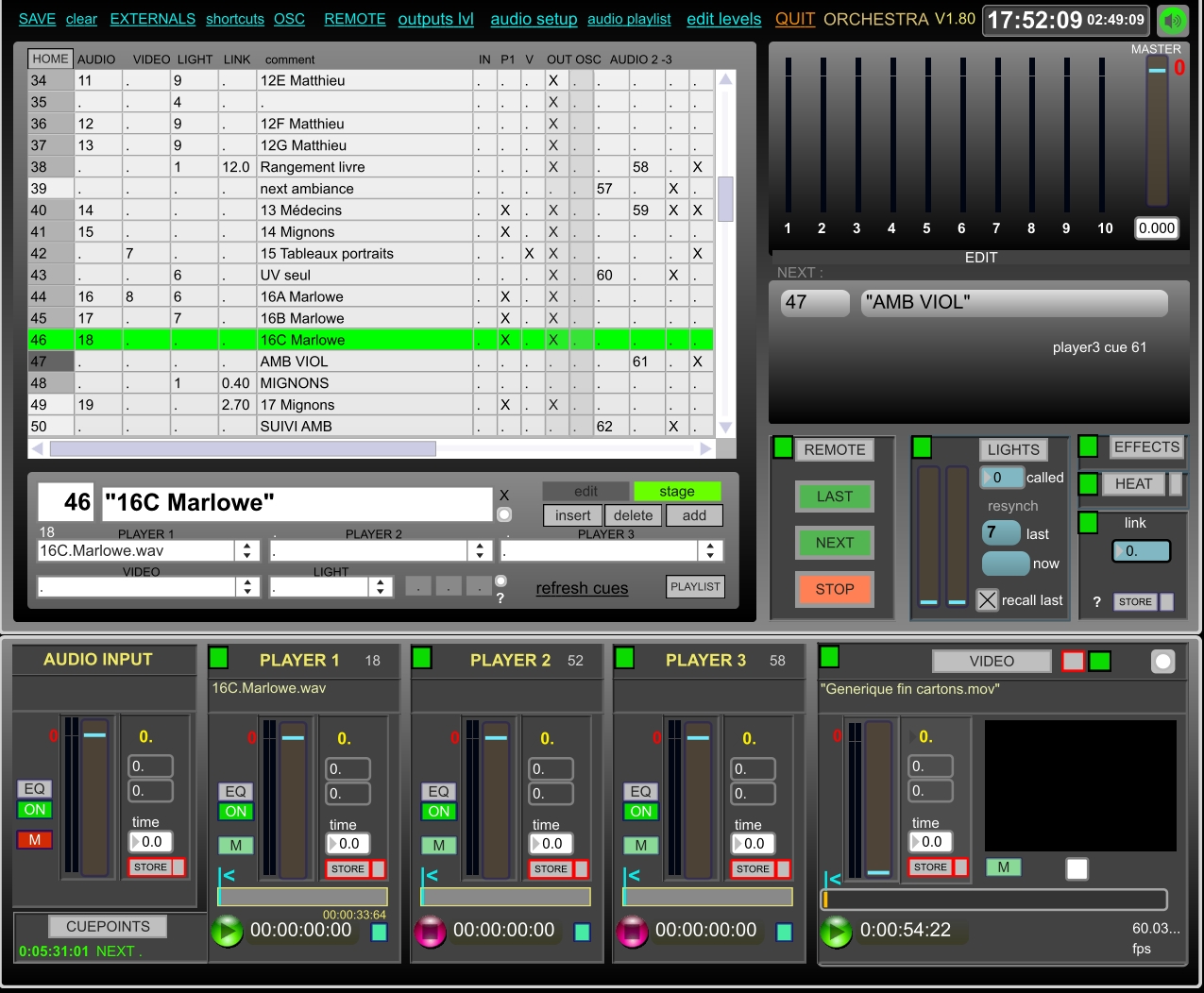Toggle Player 1 EQ ON button
1204x993 pixels.
click(x=235, y=812)
